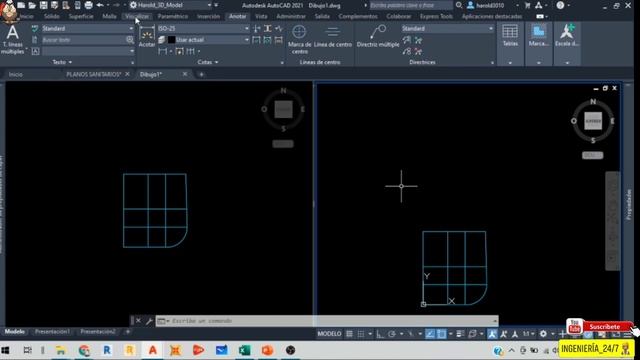640x360 pixels.
Task: Open the harold3010 account dropdown
Action: [x=493, y=5]
